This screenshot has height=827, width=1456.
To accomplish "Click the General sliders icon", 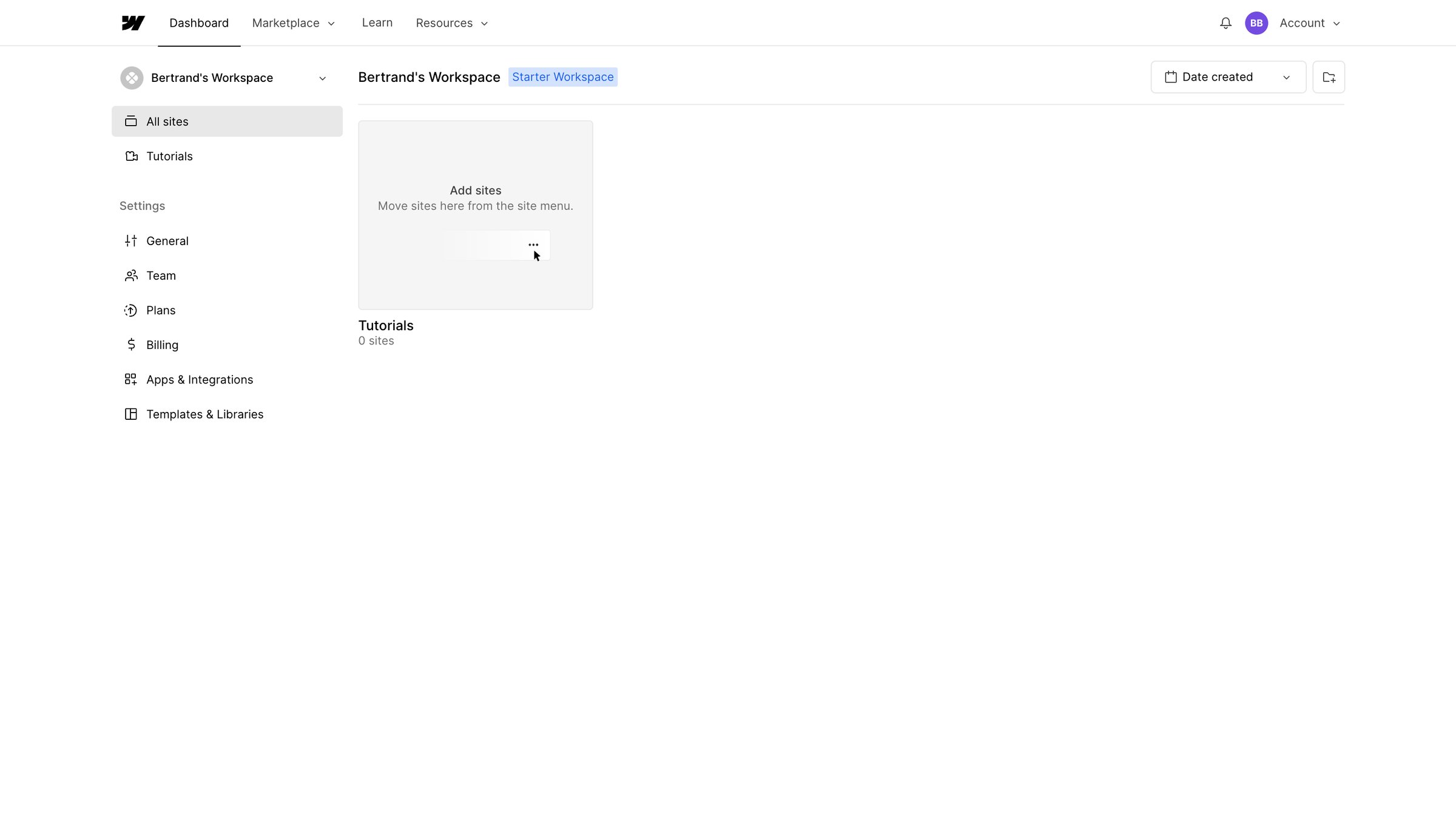I will [131, 241].
